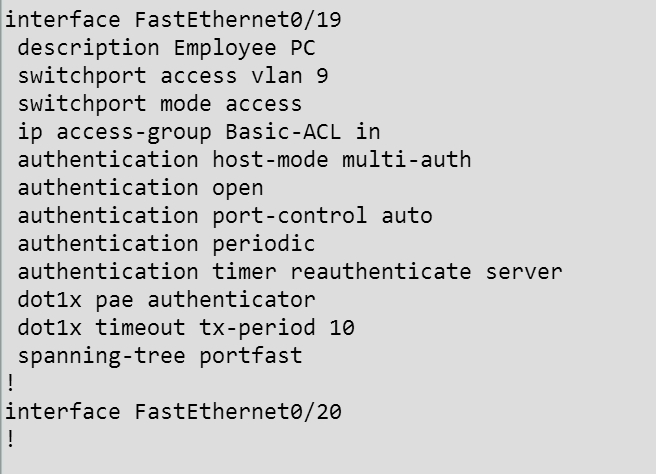
Task: Click 'authentication port-control auto' line
Action: 225,216
